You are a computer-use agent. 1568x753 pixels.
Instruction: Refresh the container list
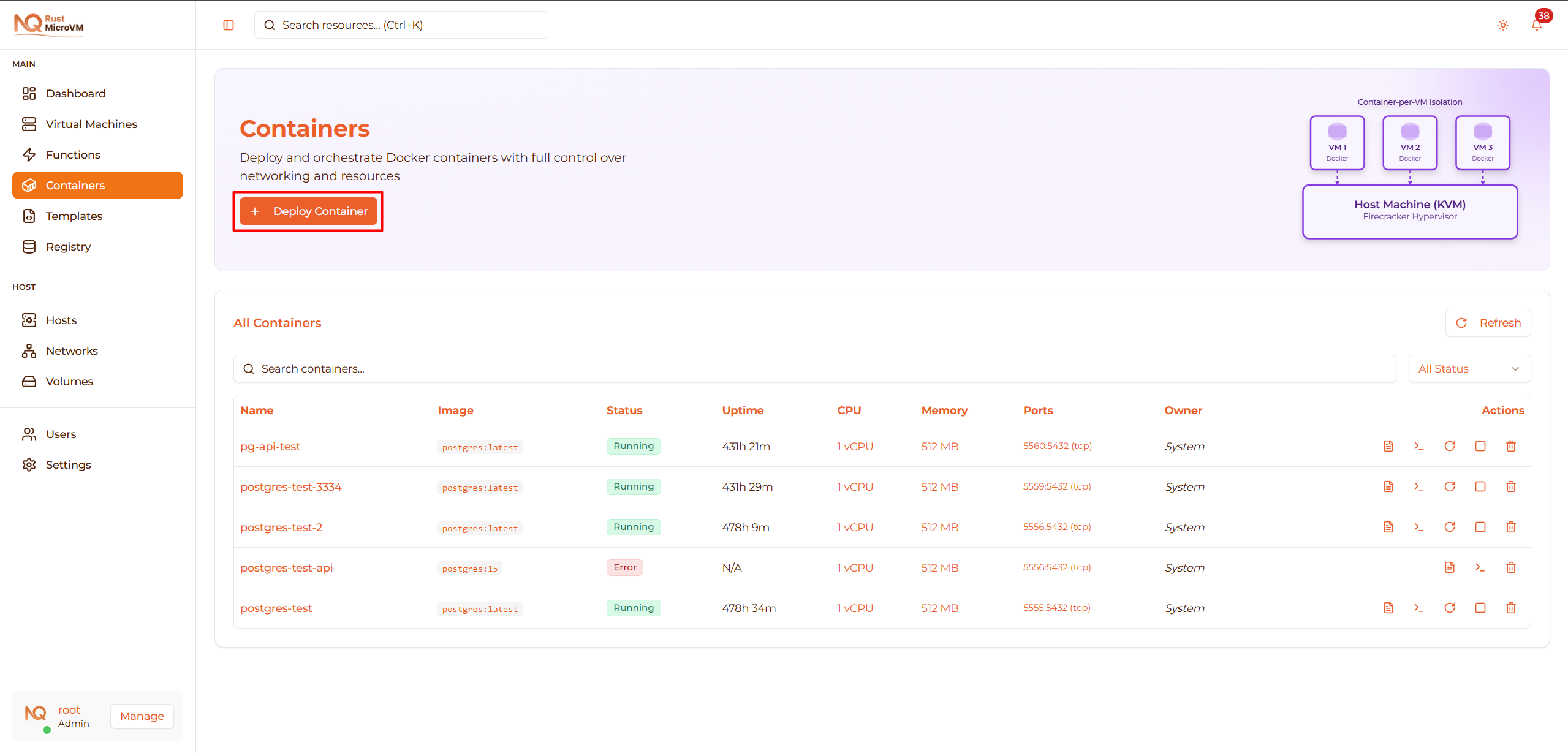(x=1489, y=322)
